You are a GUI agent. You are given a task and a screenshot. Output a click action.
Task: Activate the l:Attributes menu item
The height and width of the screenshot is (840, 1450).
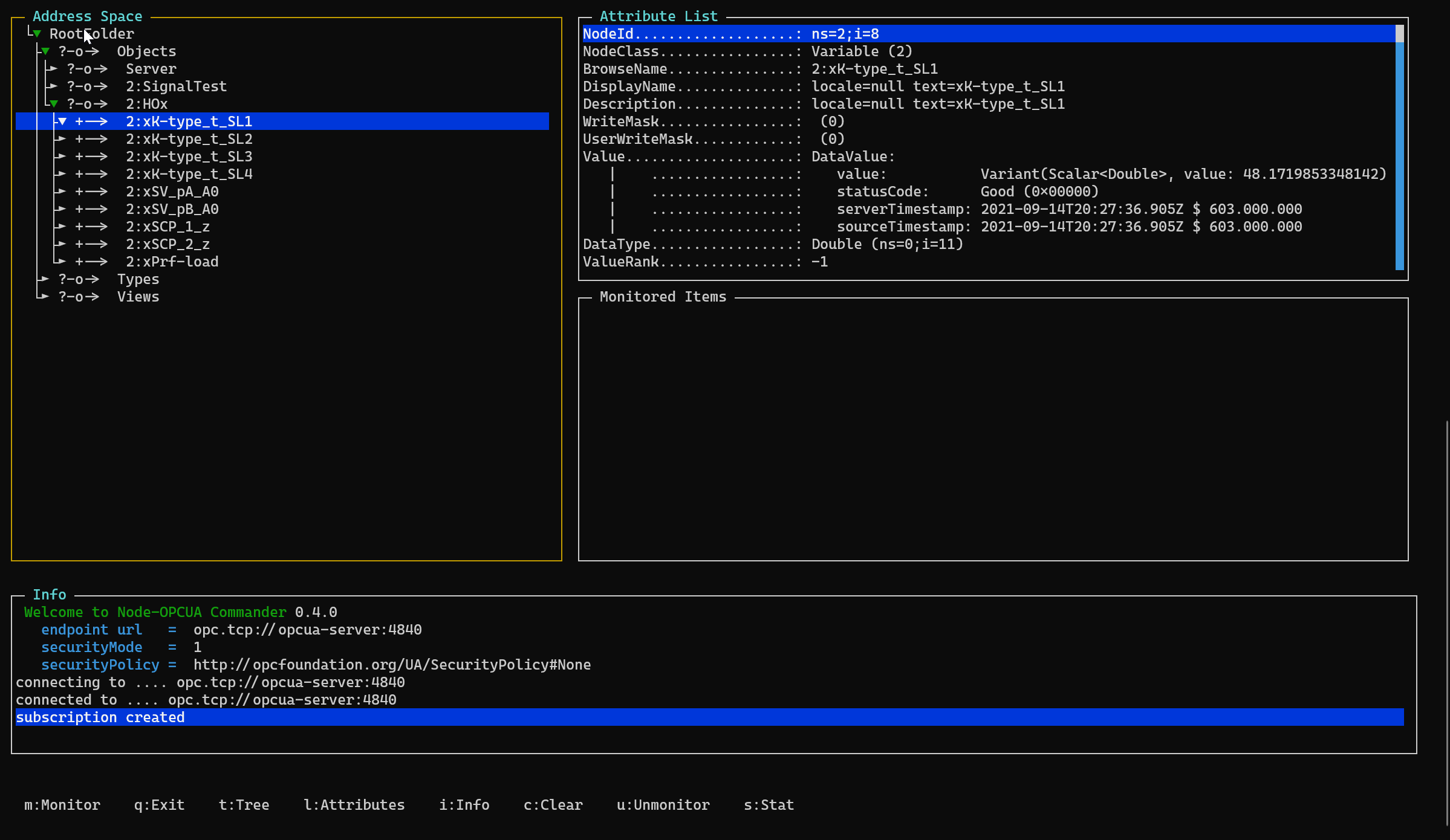354,805
